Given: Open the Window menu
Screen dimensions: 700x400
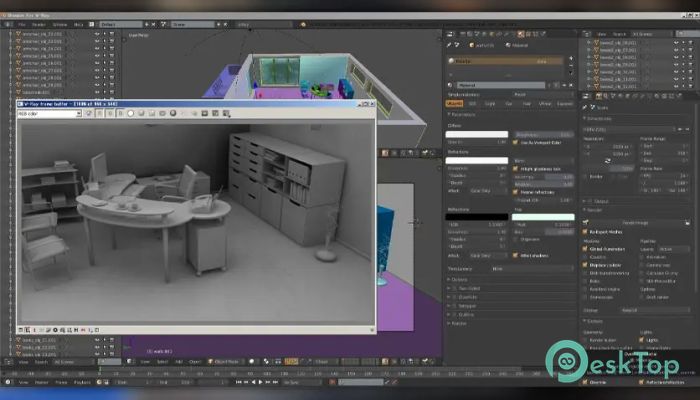Looking at the screenshot, I should (x=60, y=25).
